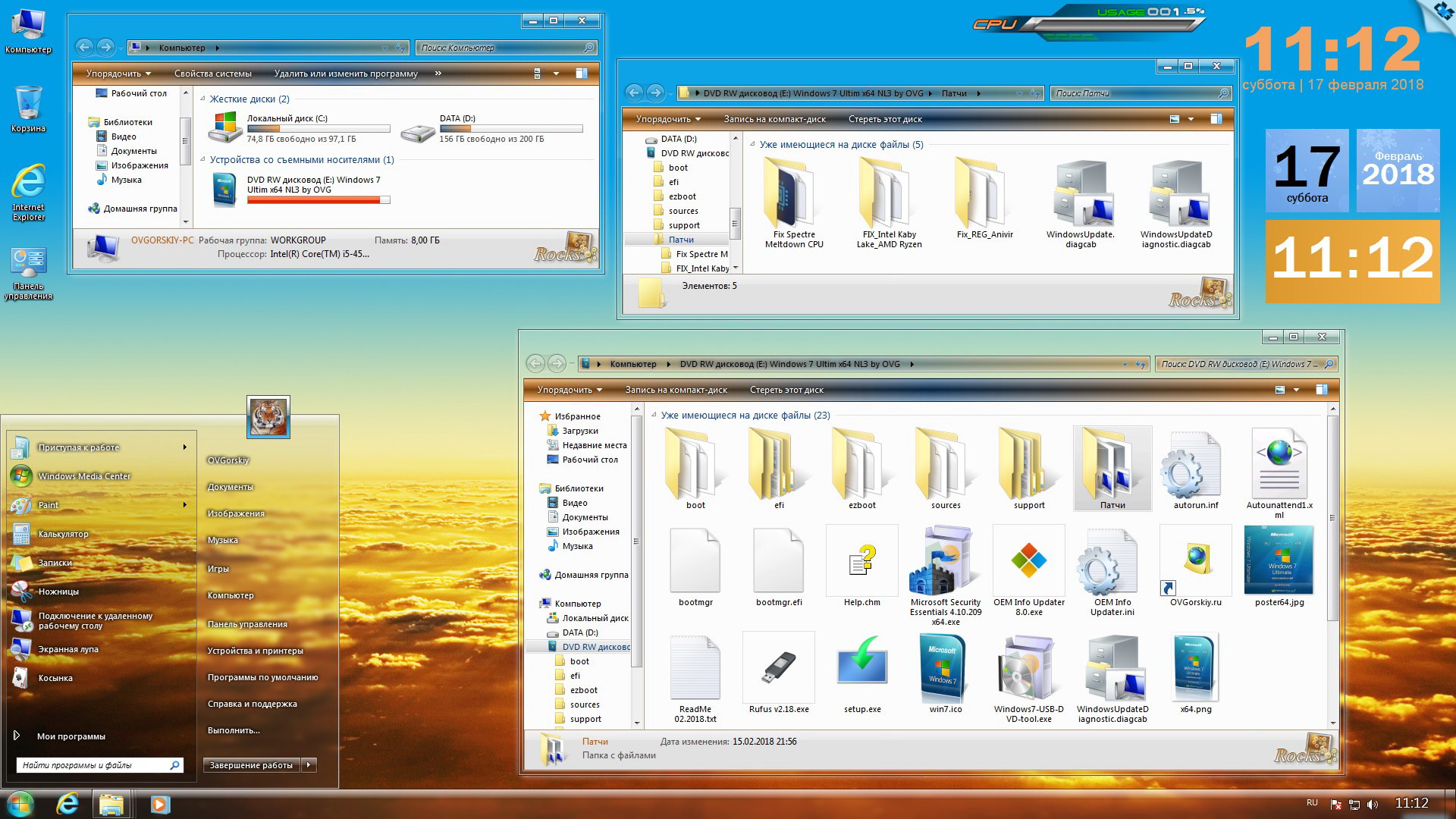Toggle preview pane in Computer window
This screenshot has width=1456, height=819.
pos(582,74)
